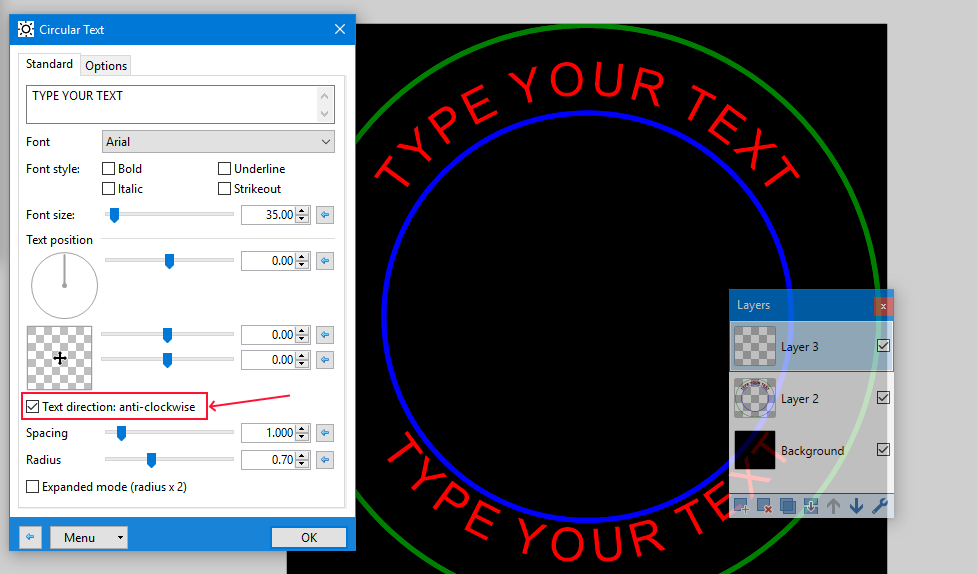Click lower offset slider beside checkerboard pad

(x=167, y=360)
